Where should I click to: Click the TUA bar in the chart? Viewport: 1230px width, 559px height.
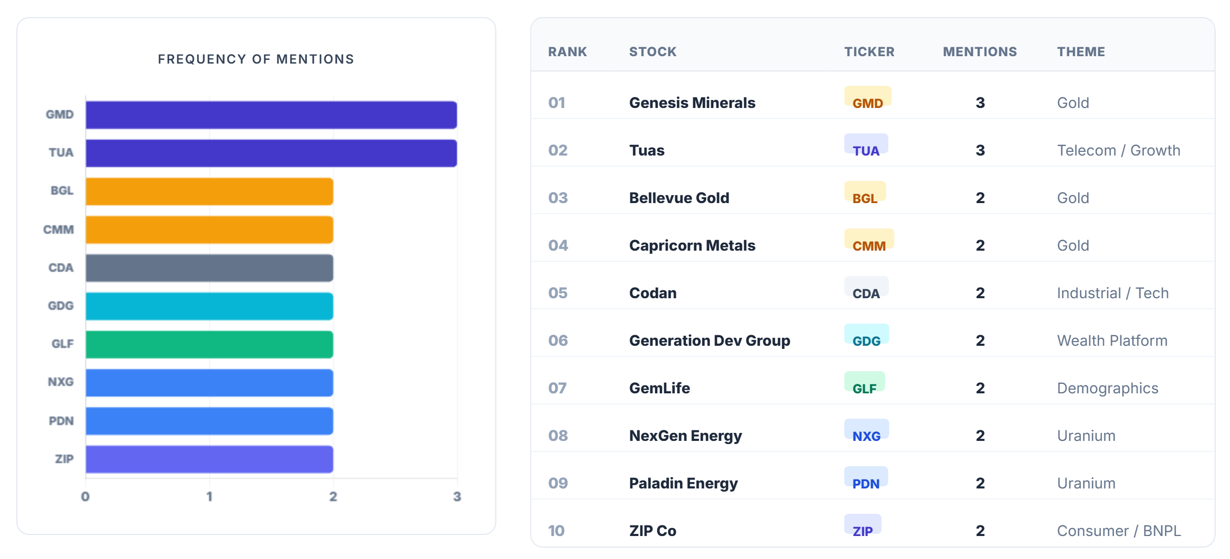click(x=271, y=153)
